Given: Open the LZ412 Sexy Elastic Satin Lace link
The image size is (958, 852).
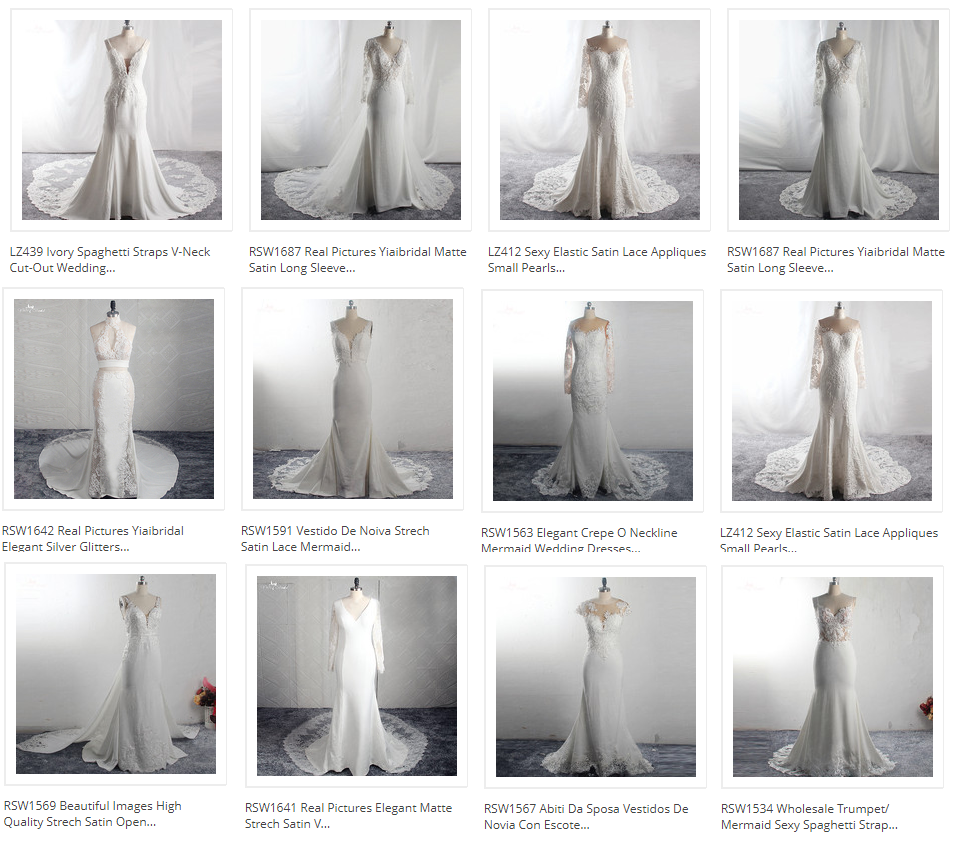Looking at the screenshot, I should click(x=596, y=258).
